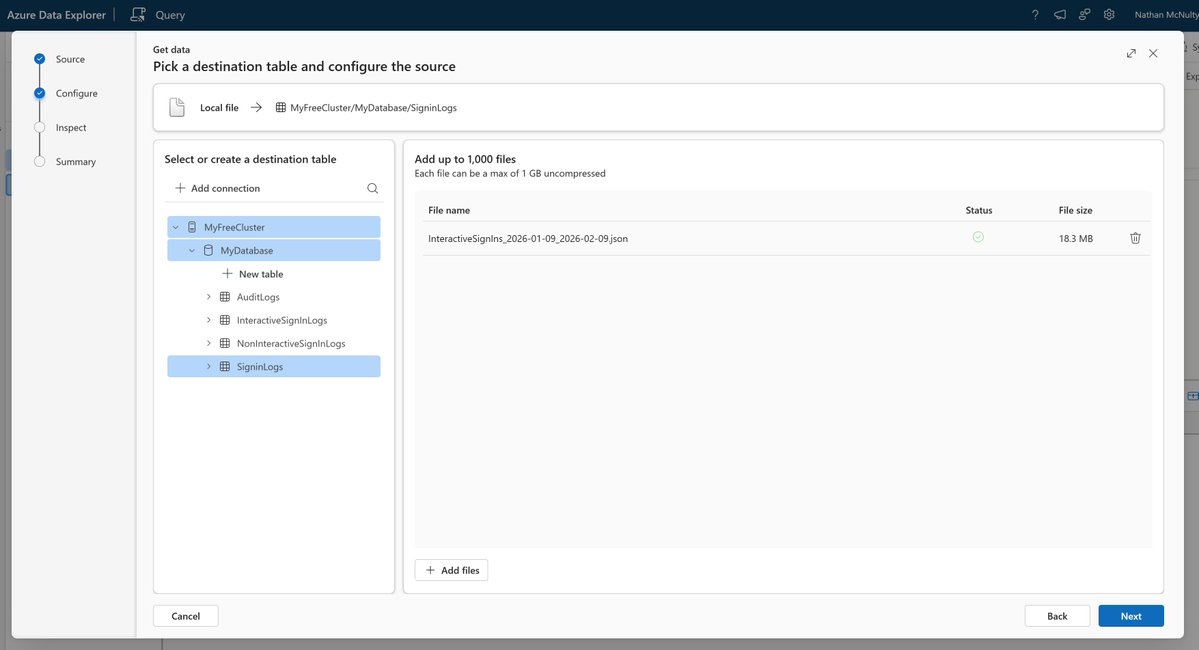Click the AuditLogs table icon
Viewport: 1199px width, 650px height.
[225, 297]
